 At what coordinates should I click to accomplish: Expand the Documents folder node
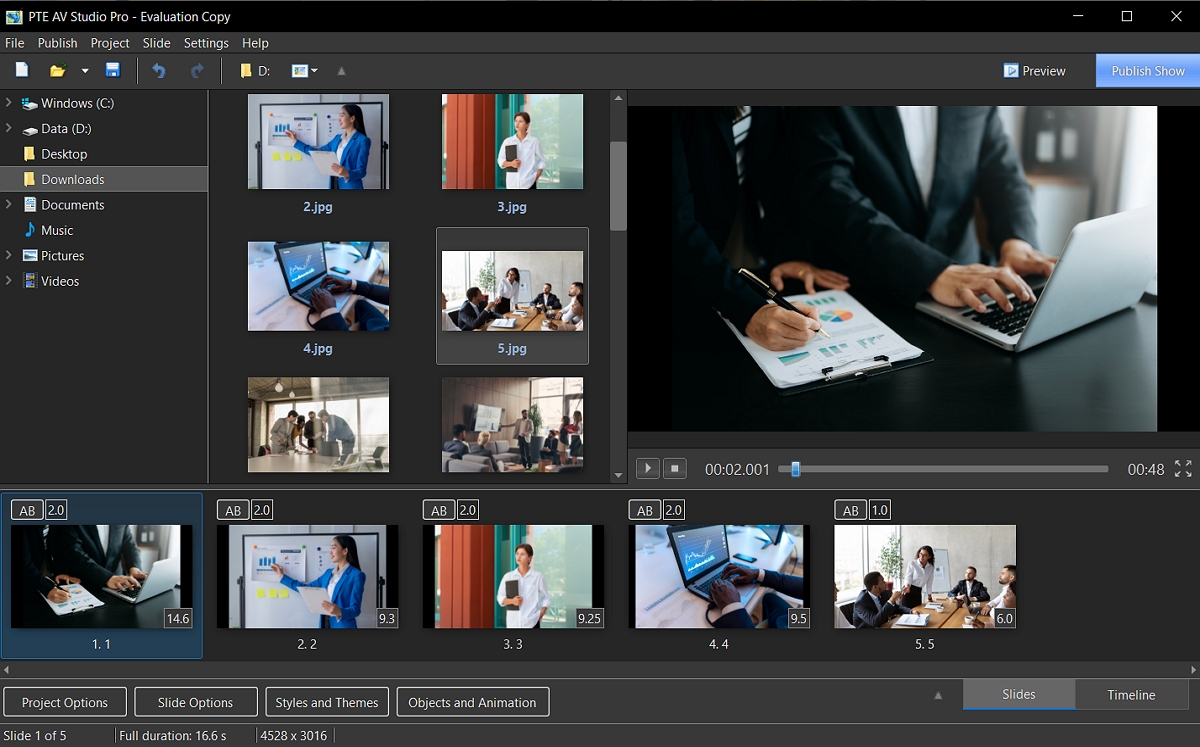click(9, 204)
